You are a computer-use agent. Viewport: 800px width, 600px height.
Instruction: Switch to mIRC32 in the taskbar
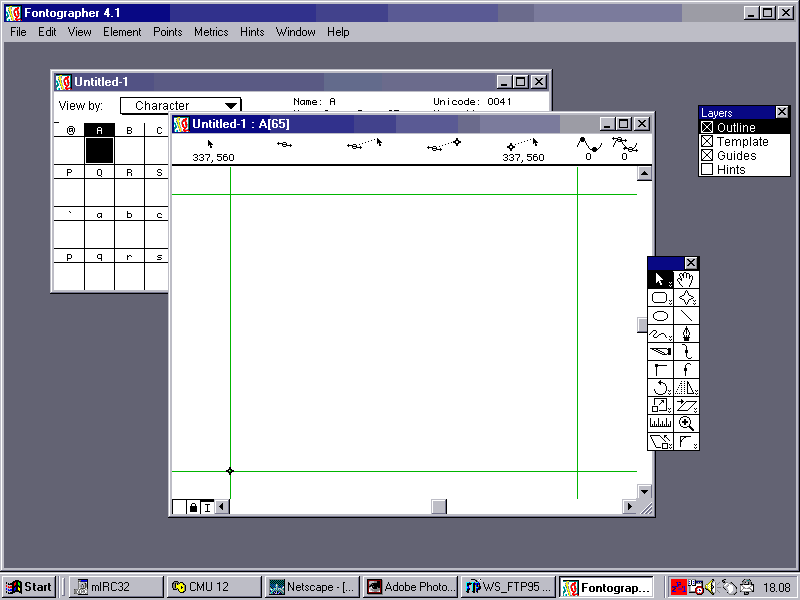[116, 587]
